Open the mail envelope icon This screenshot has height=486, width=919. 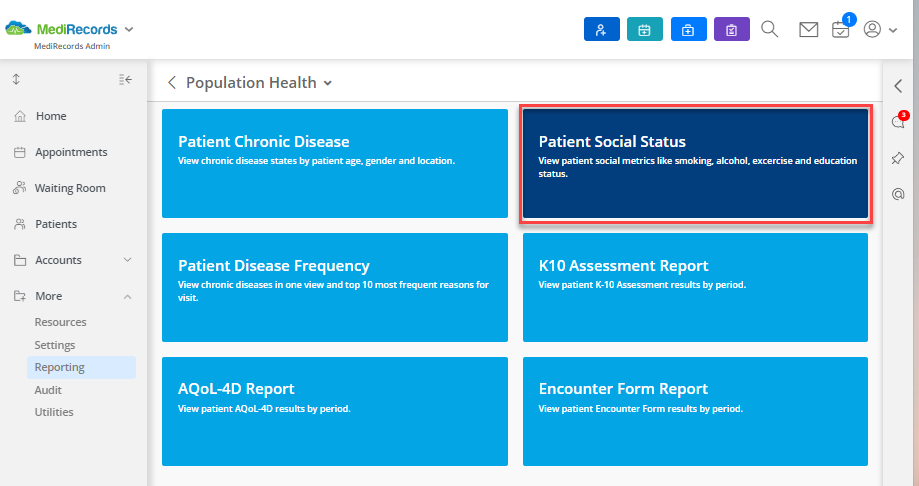tap(809, 29)
